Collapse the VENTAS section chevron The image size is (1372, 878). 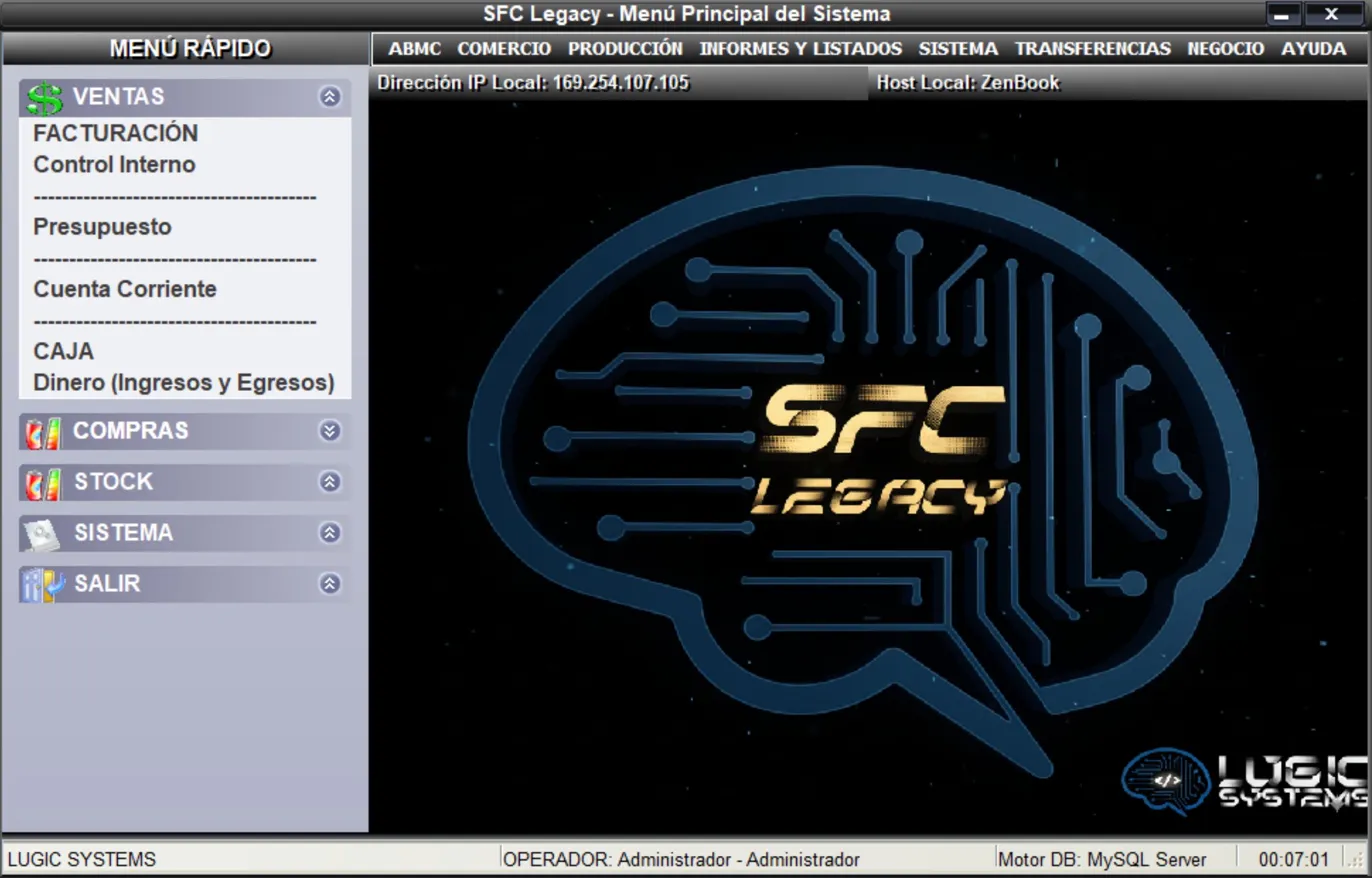[330, 97]
